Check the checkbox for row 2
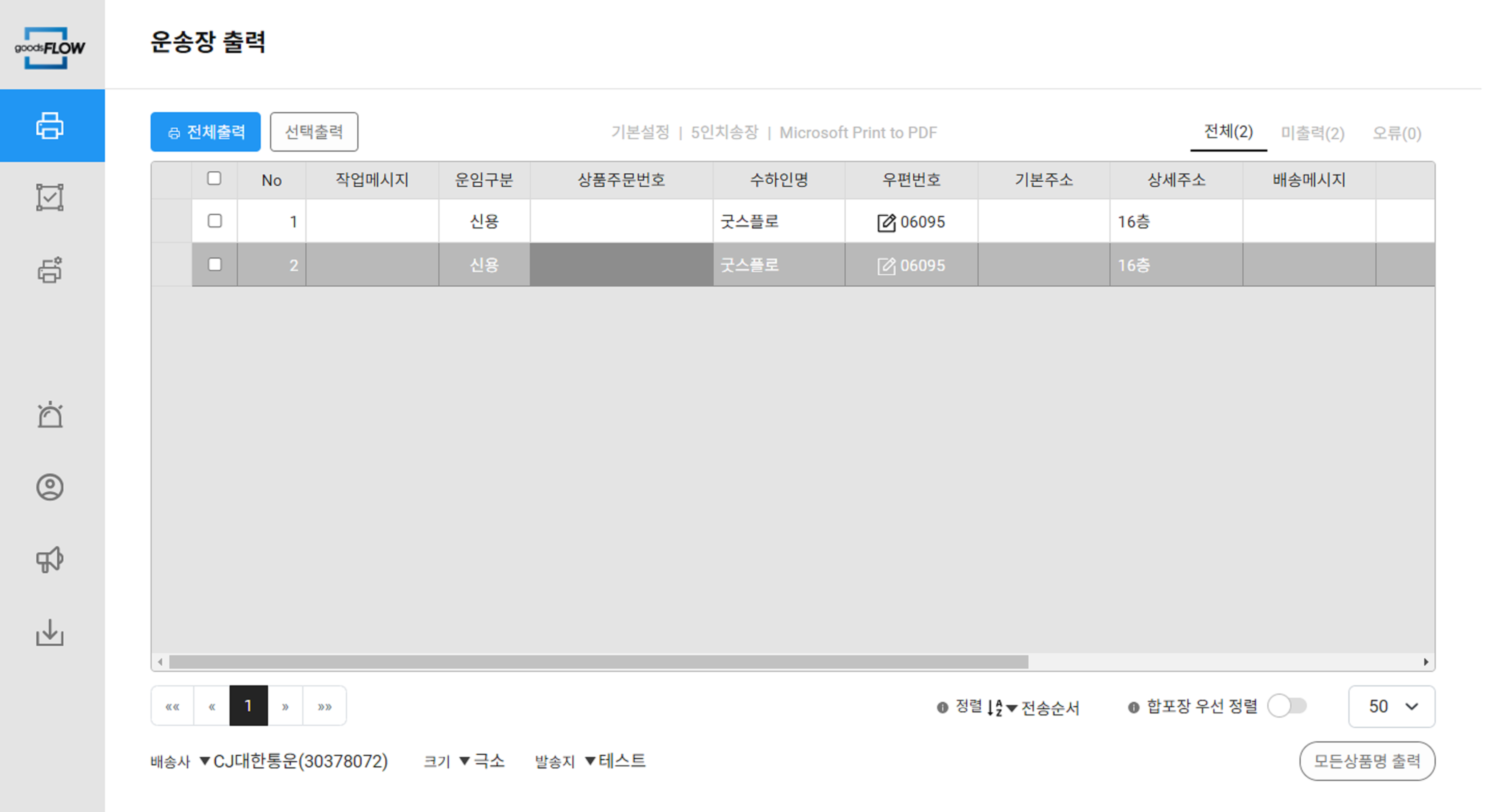 (x=215, y=264)
